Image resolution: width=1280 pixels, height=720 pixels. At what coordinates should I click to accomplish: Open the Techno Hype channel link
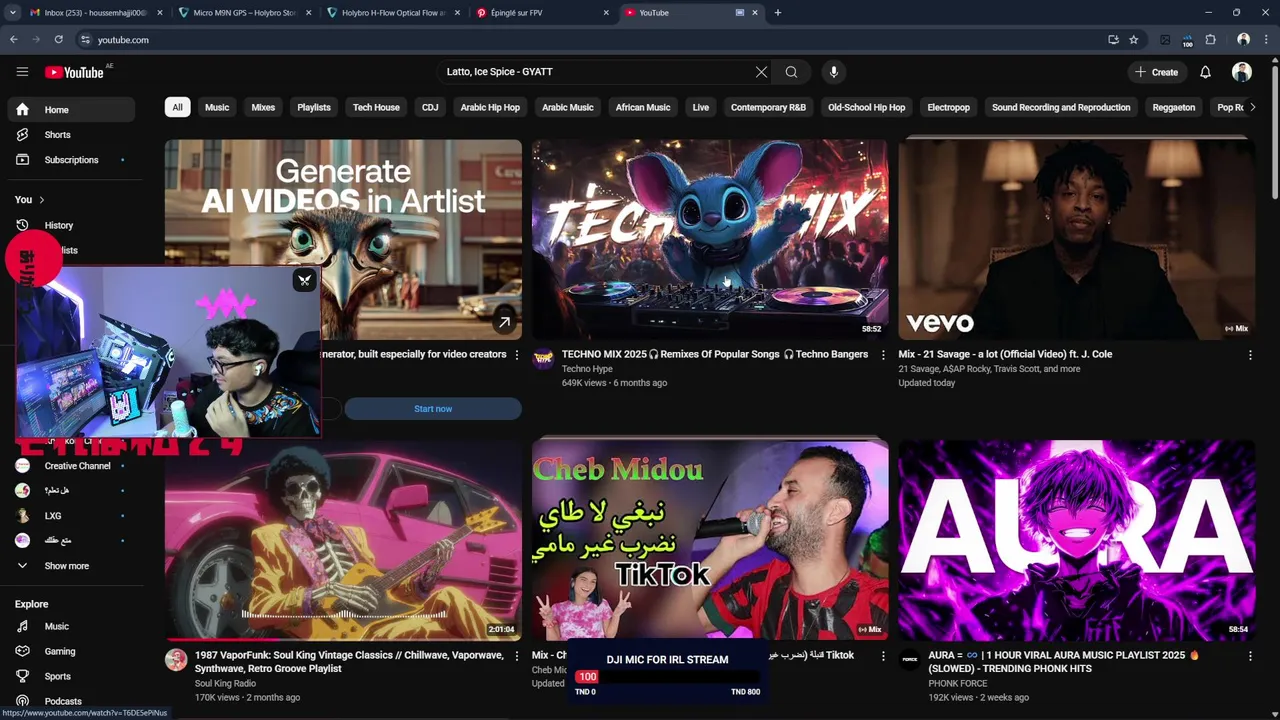[587, 369]
